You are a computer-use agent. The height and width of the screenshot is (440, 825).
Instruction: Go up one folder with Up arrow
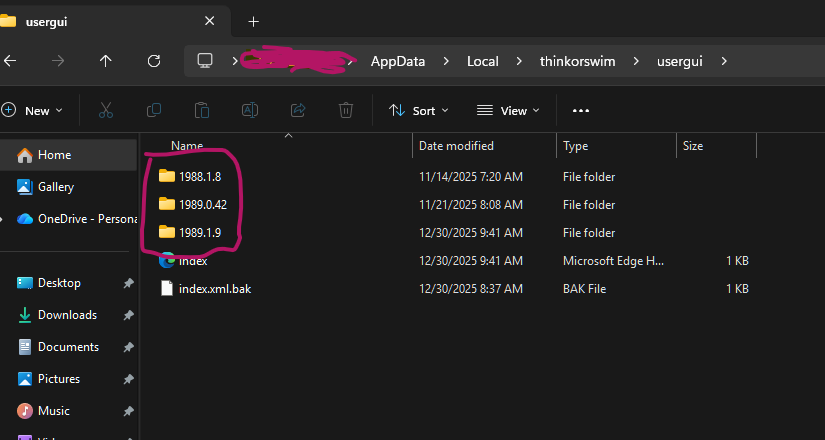point(106,61)
